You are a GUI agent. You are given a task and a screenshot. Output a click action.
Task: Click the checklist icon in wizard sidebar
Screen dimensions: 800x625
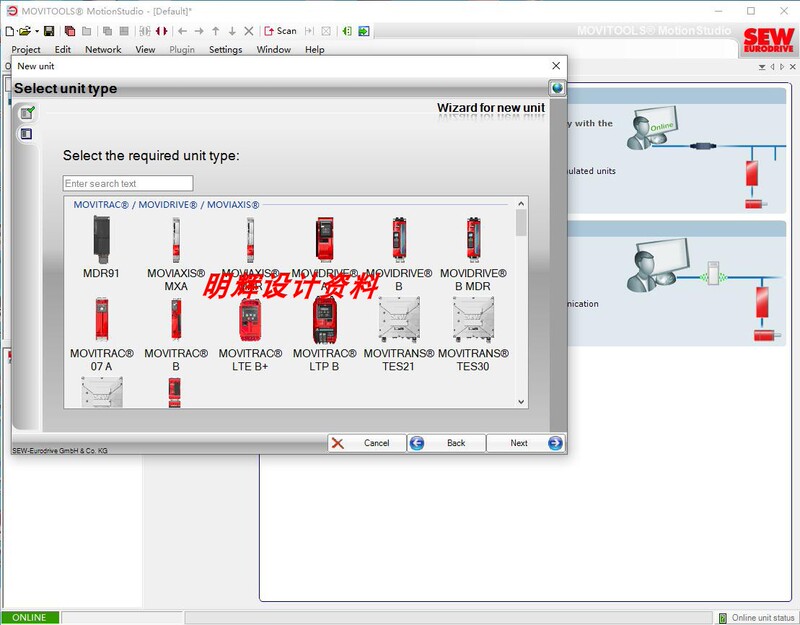click(27, 112)
